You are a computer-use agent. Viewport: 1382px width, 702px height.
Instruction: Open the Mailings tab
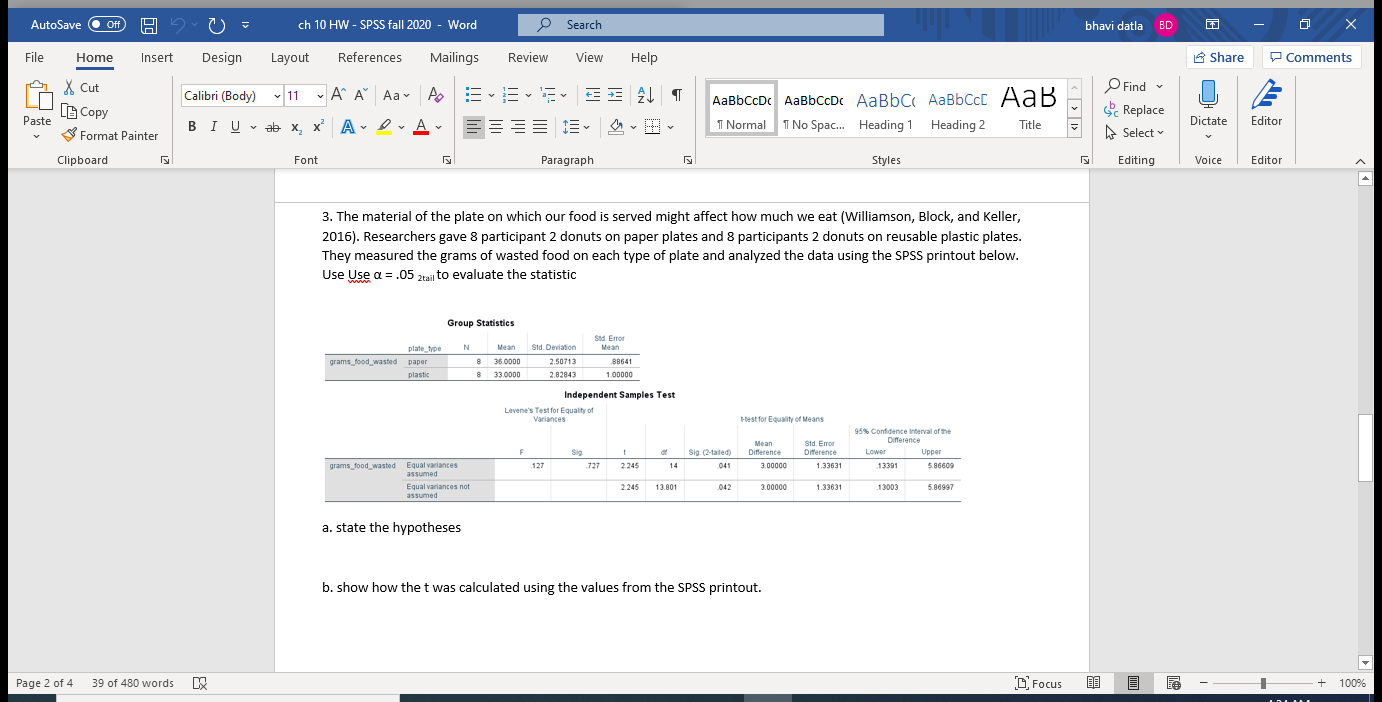point(454,57)
